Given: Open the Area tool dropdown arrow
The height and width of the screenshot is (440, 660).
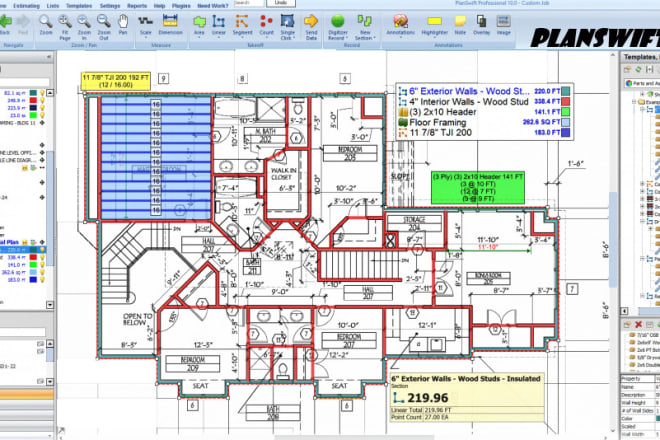Looking at the screenshot, I should [199, 37].
